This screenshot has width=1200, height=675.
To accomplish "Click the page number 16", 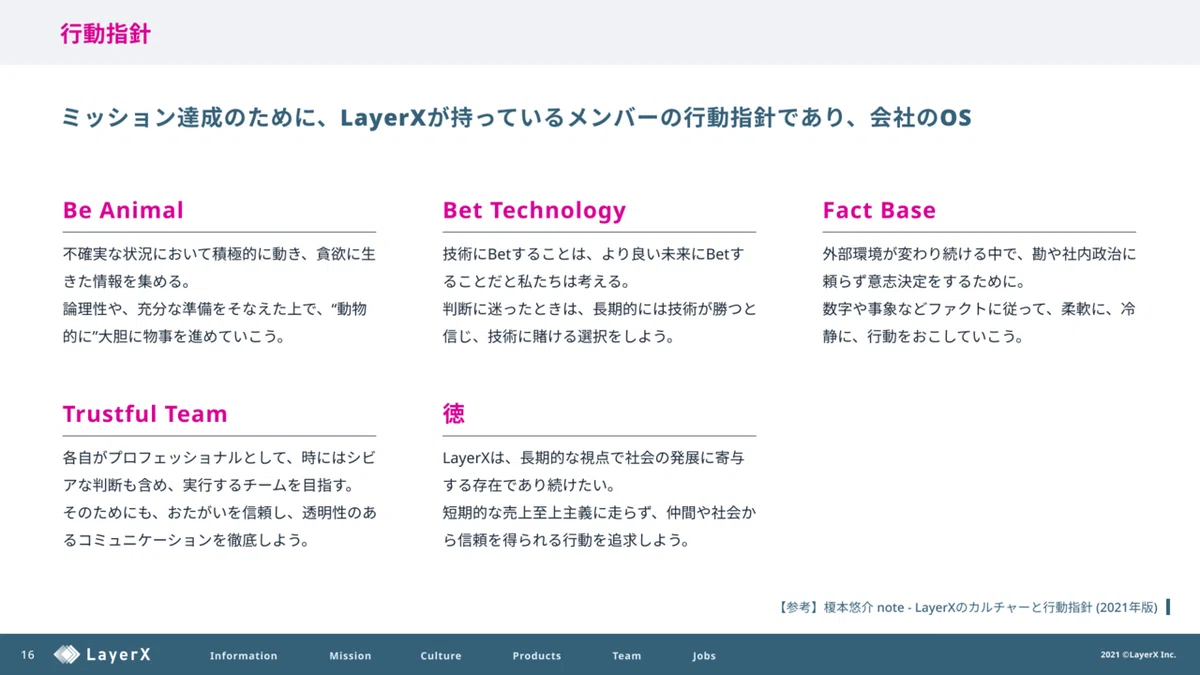I will pyautogui.click(x=28, y=656).
